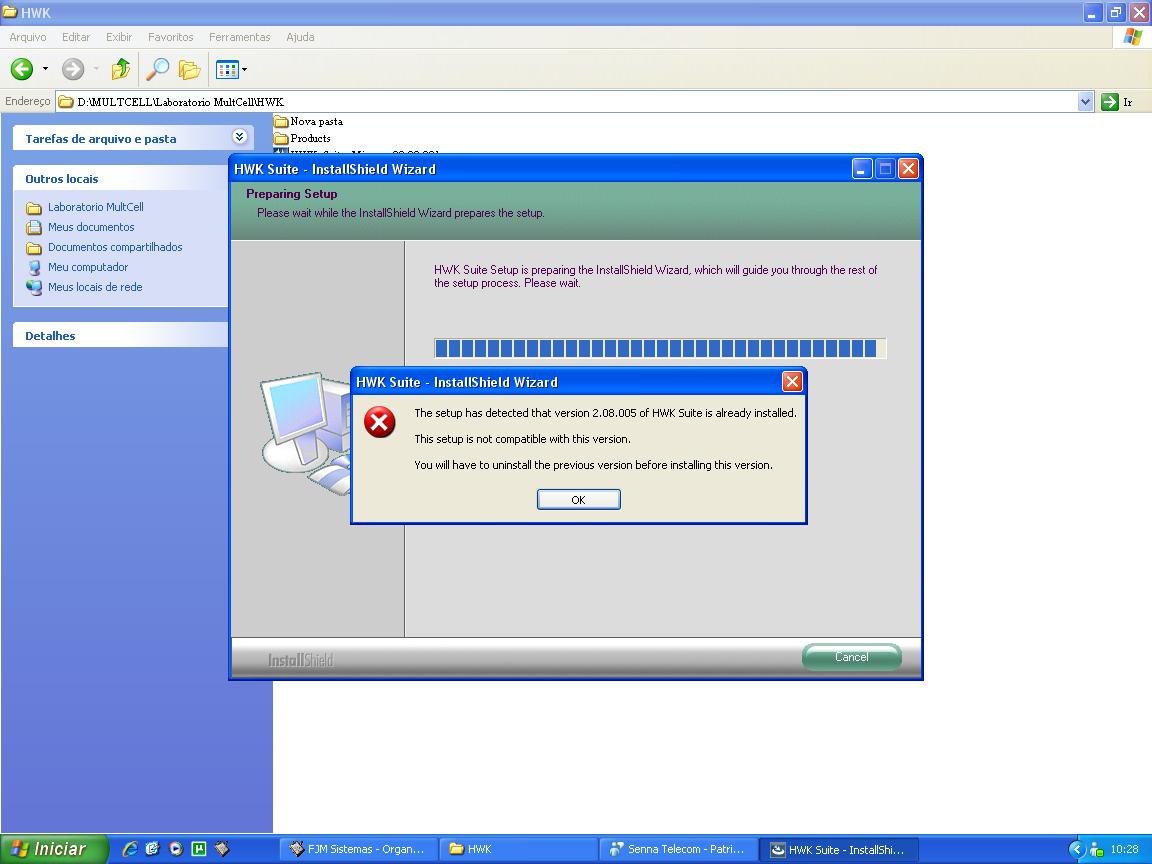Click the green Back arrow in Explorer toolbar
Image resolution: width=1152 pixels, height=864 pixels.
[x=22, y=69]
